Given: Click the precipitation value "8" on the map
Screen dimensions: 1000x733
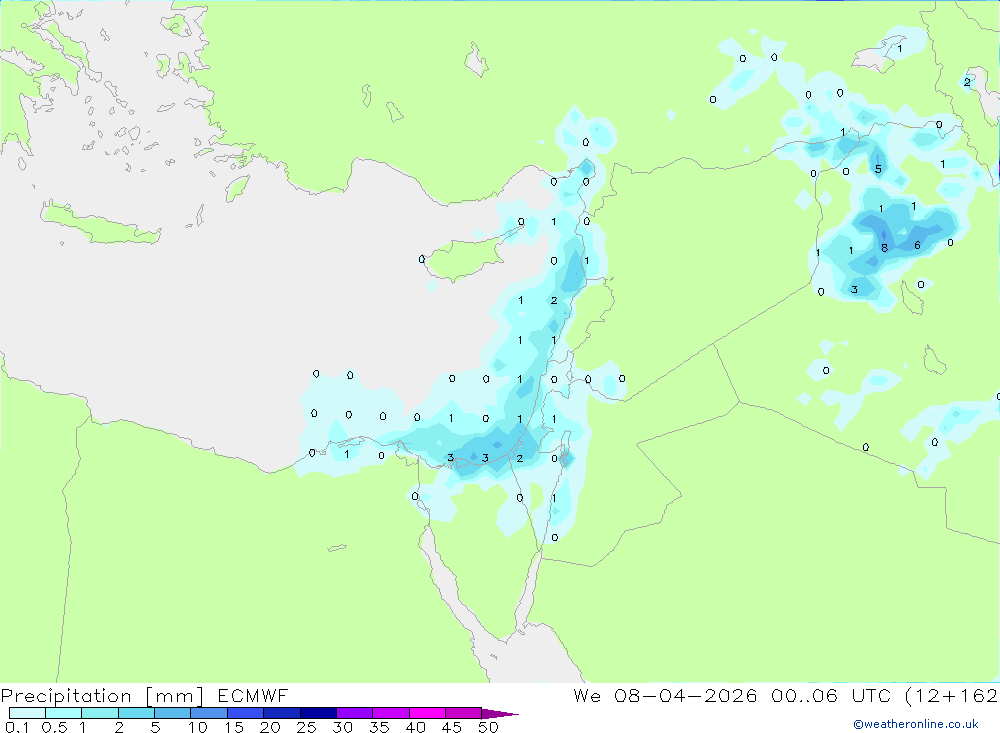Looking at the screenshot, I should (884, 248).
